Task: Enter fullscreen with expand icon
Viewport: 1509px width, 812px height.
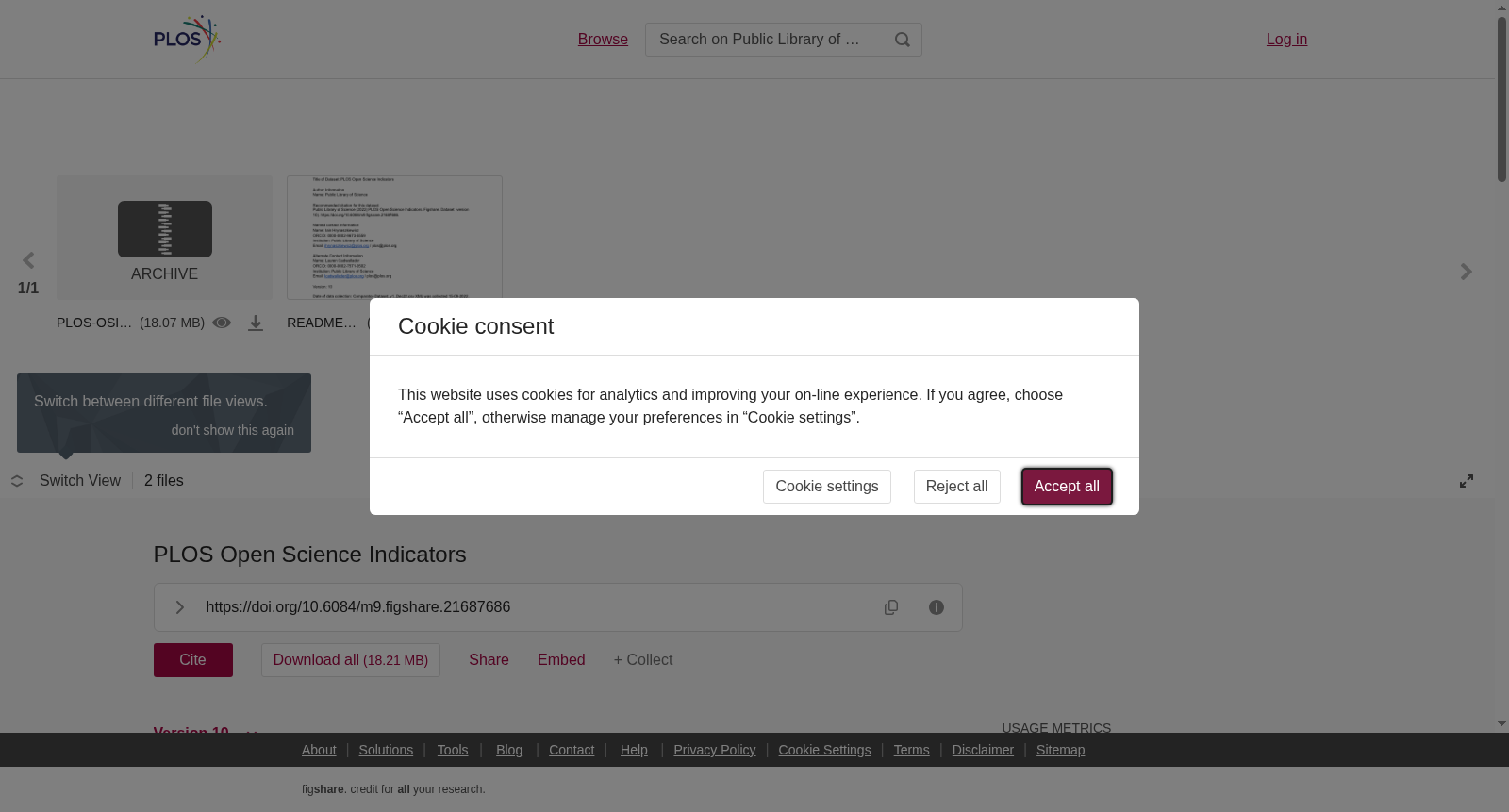Action: tap(1467, 481)
